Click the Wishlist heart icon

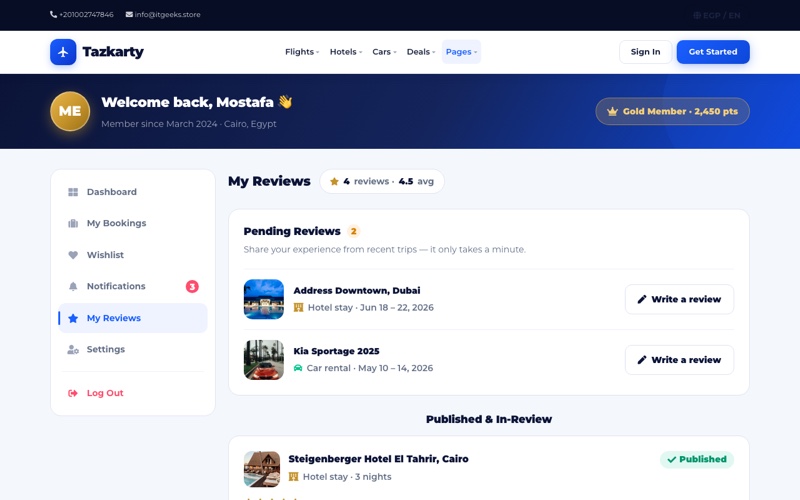(x=73, y=255)
